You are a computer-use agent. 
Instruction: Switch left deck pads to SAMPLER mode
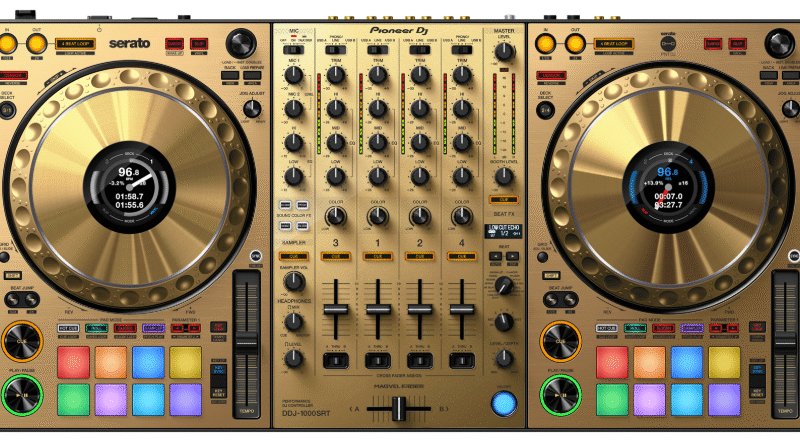153,327
